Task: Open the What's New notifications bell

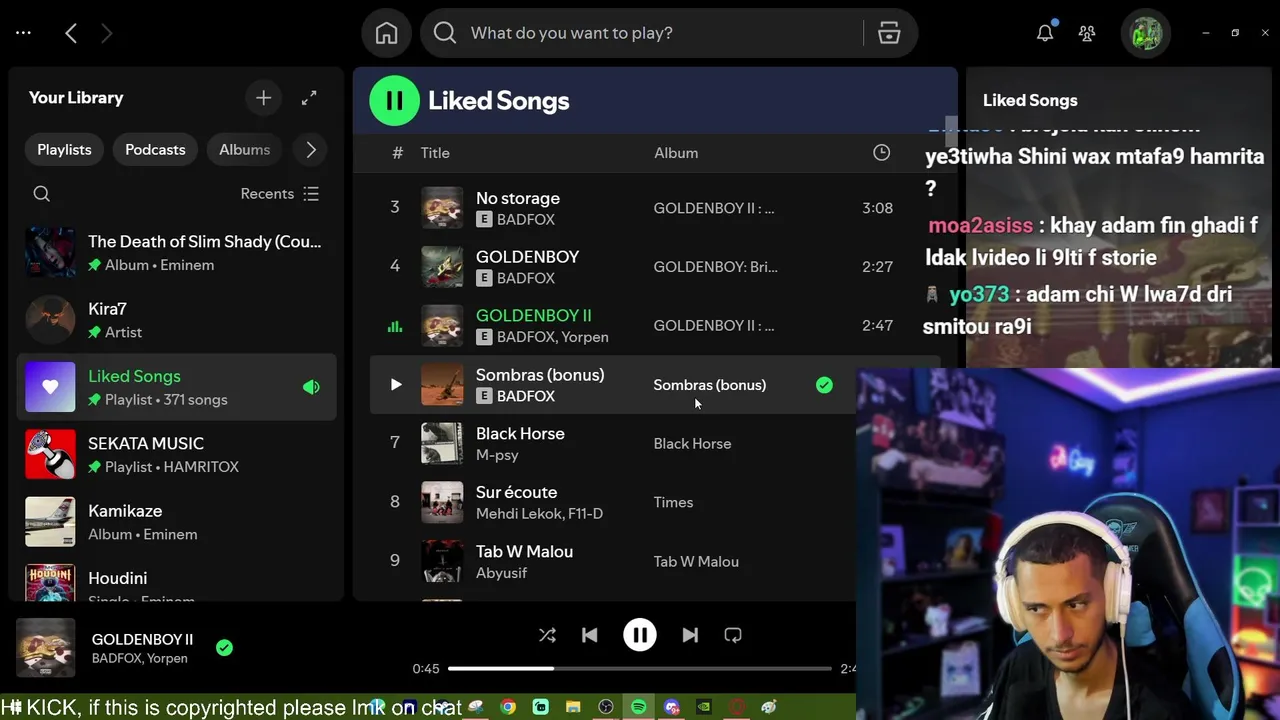Action: pyautogui.click(x=1045, y=33)
